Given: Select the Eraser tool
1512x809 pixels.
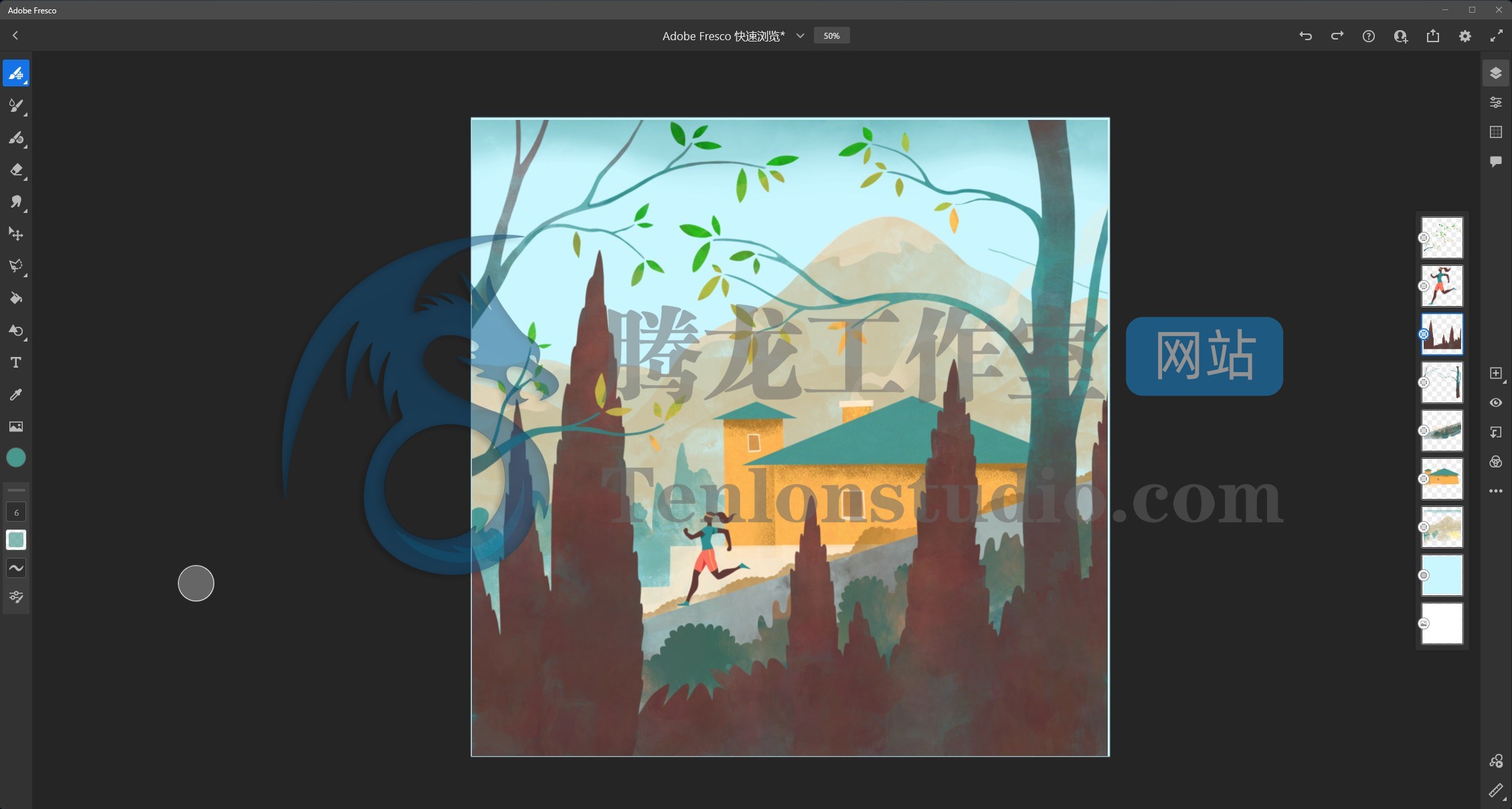Looking at the screenshot, I should tap(16, 169).
